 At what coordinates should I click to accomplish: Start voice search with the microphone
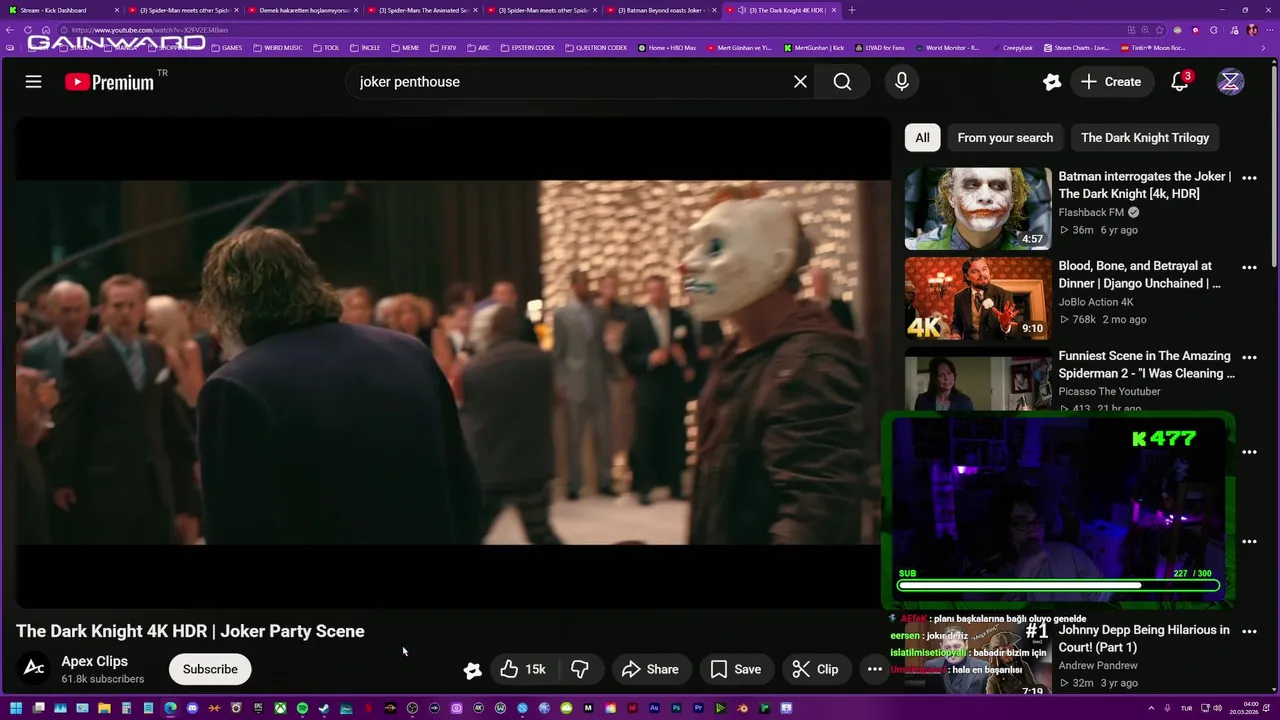[x=902, y=82]
